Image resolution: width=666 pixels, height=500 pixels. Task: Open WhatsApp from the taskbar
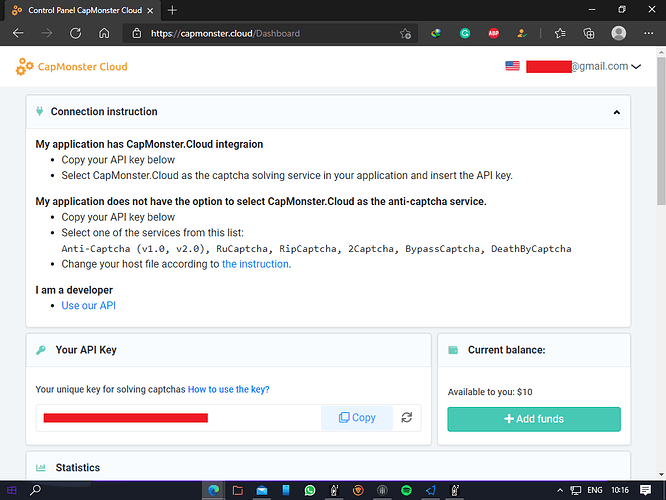(310, 490)
